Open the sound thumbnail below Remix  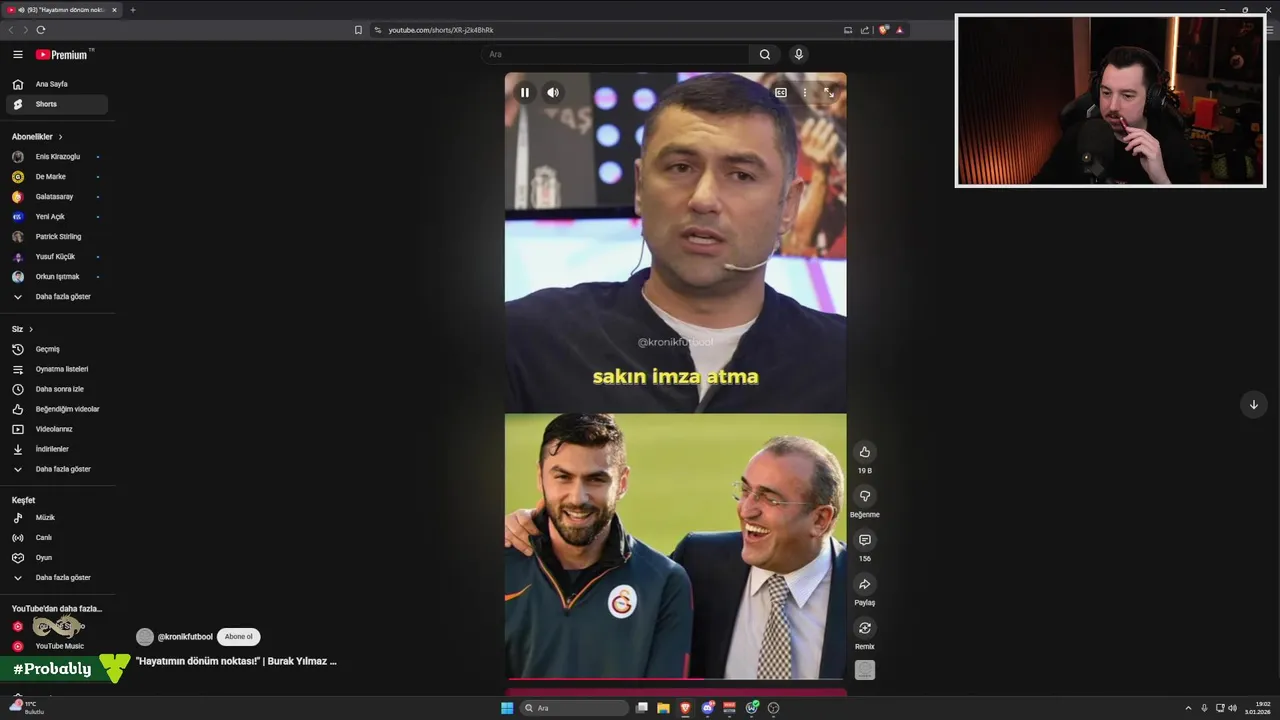tap(865, 670)
